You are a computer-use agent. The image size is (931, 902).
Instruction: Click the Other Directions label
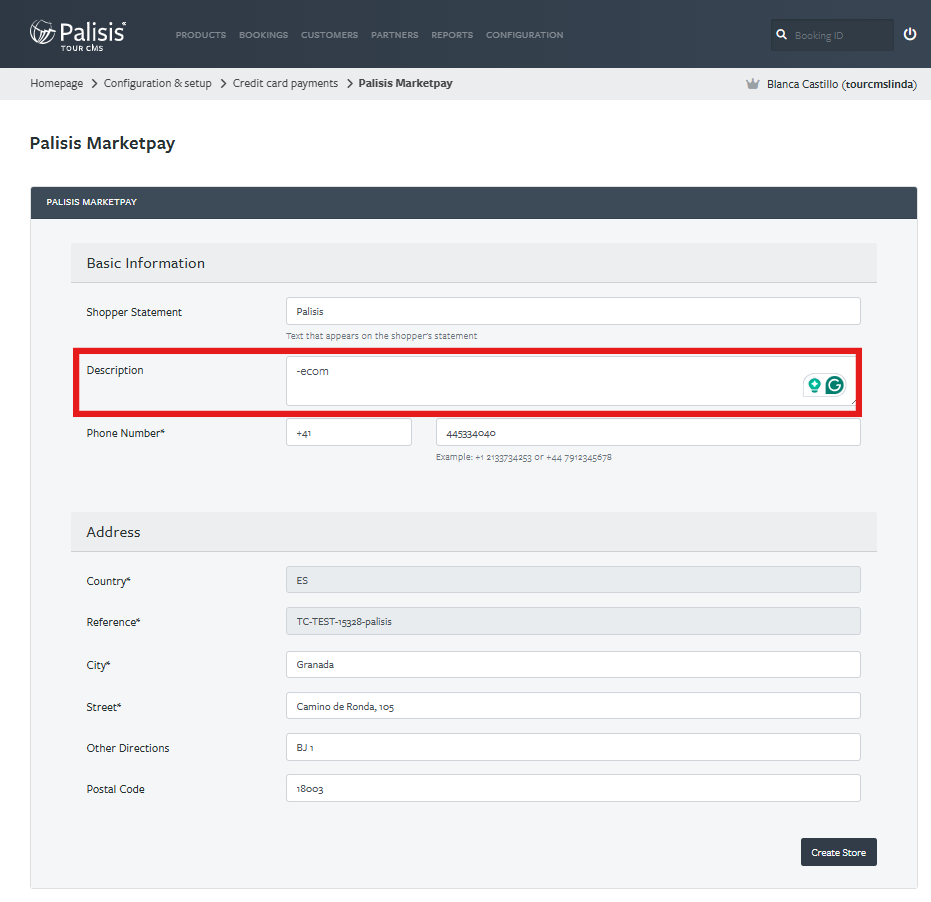[128, 748]
